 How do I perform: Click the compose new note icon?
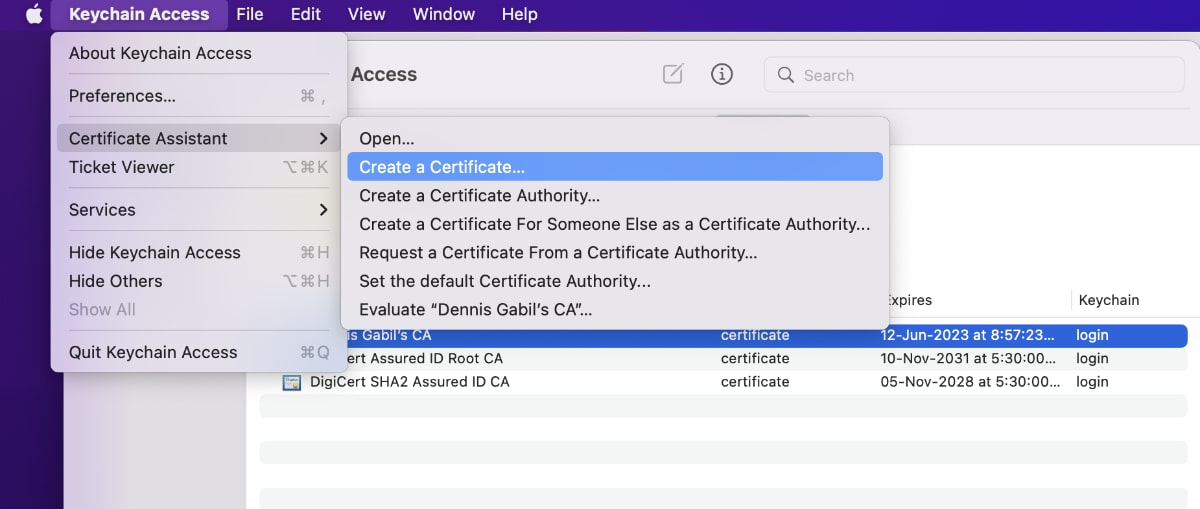(673, 74)
